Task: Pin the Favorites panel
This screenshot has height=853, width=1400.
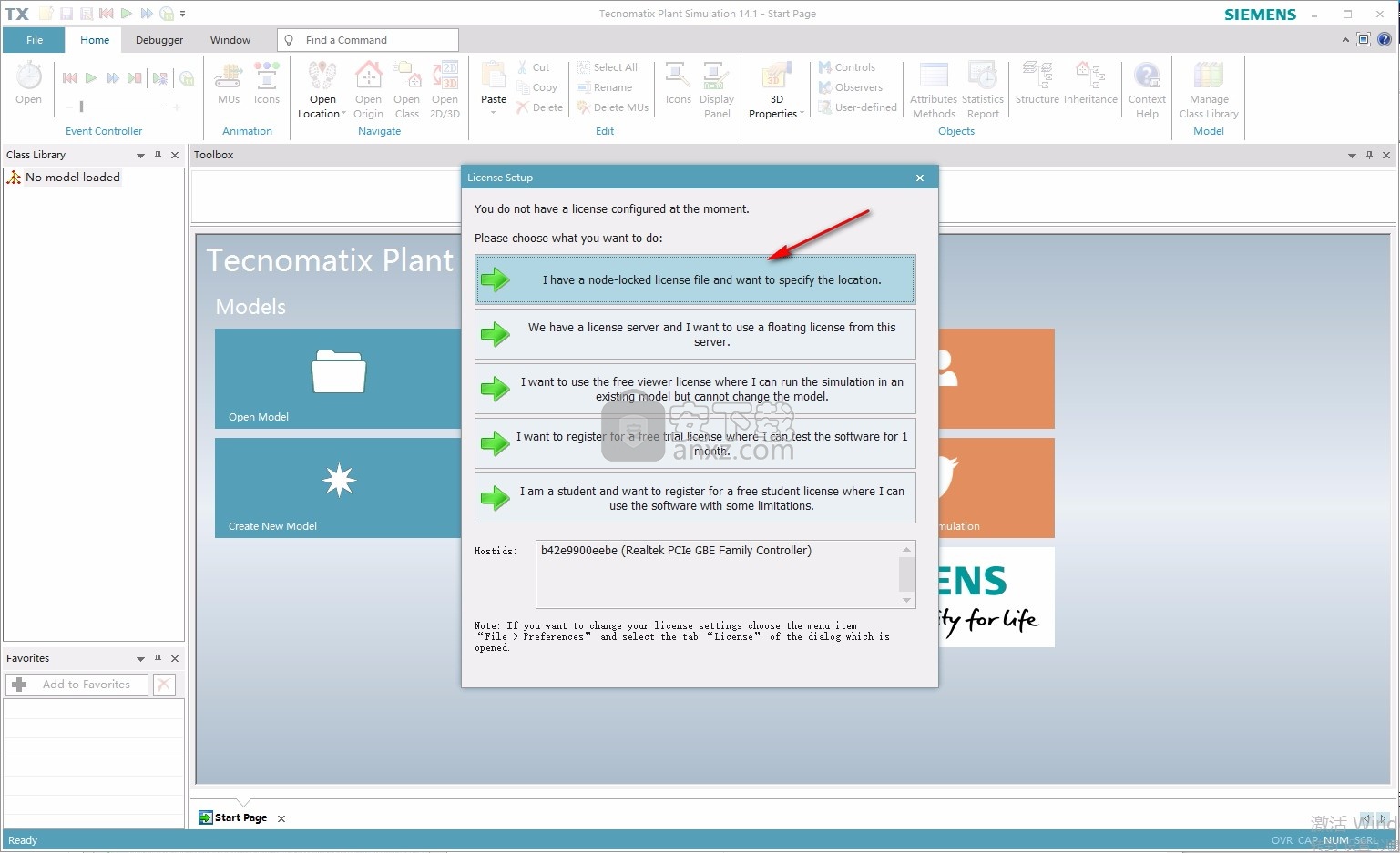Action: tap(158, 658)
